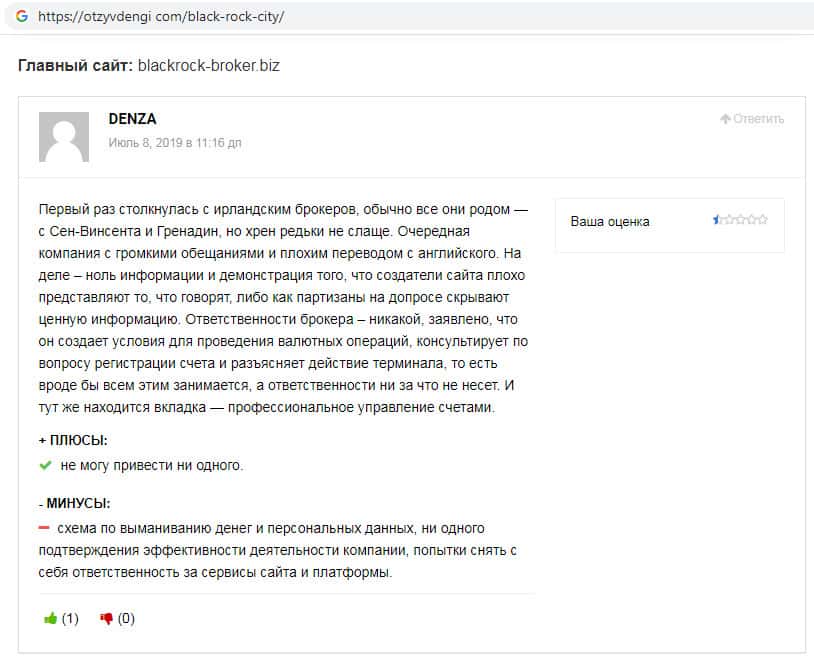Click the dislike count (0)
814x670 pixels.
click(x=126, y=618)
